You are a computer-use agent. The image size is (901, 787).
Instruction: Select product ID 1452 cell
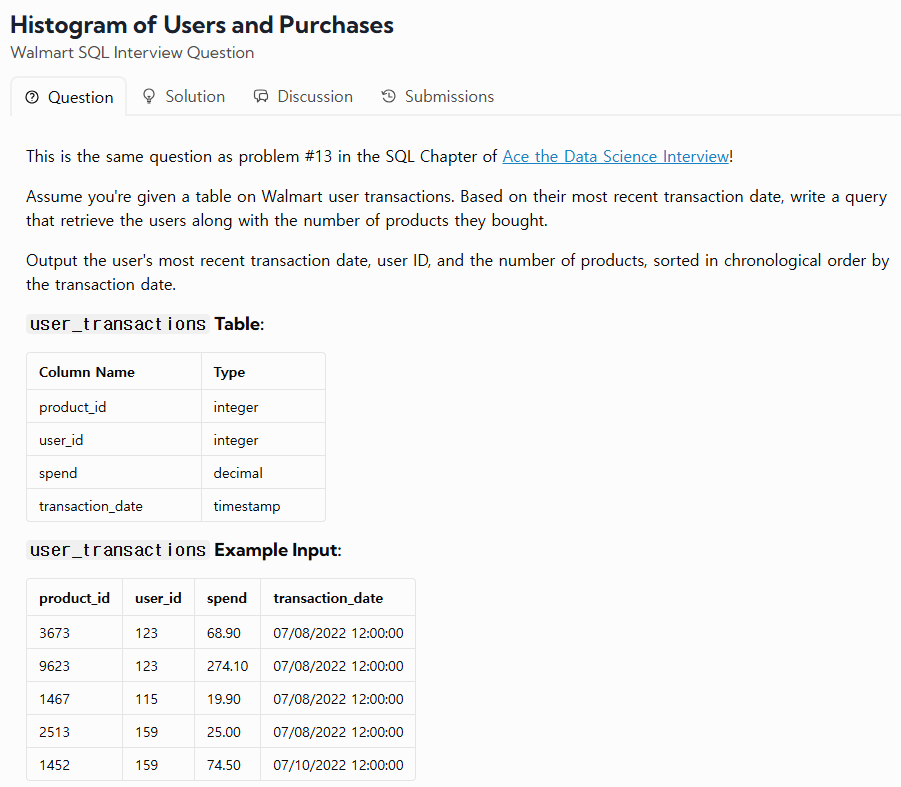(x=75, y=765)
